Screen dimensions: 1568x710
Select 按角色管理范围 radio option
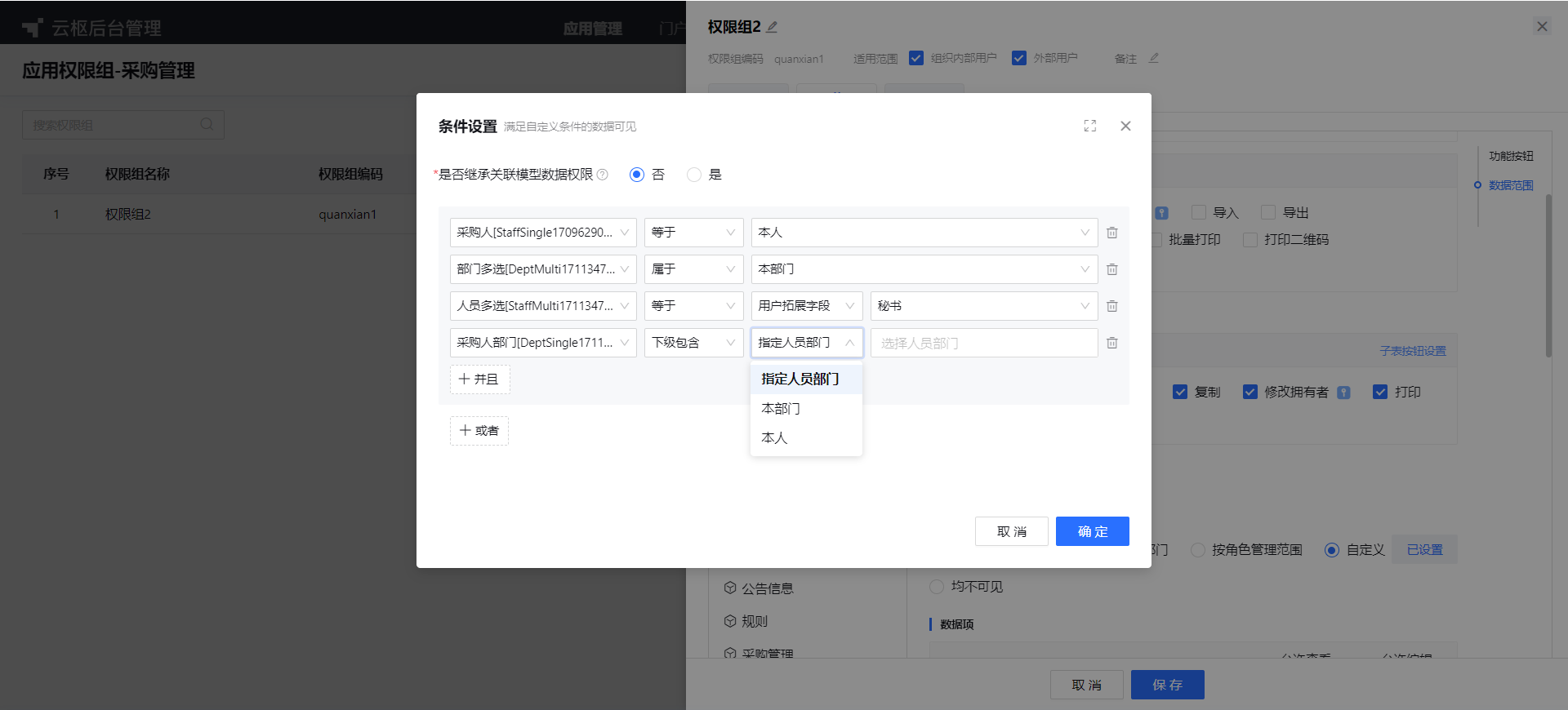[1198, 550]
